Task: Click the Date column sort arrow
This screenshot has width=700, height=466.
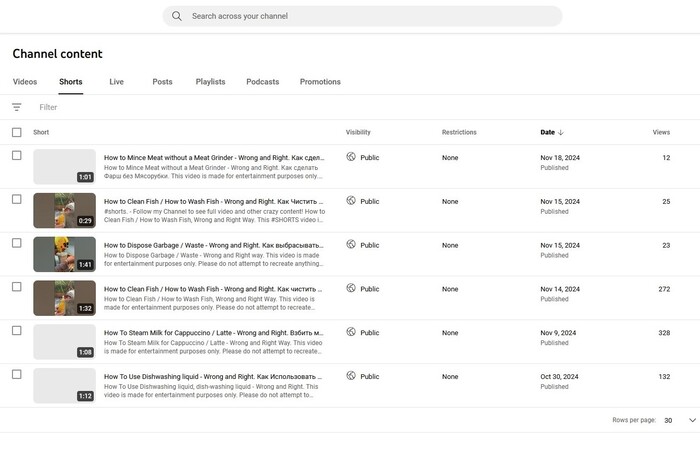Action: click(561, 132)
